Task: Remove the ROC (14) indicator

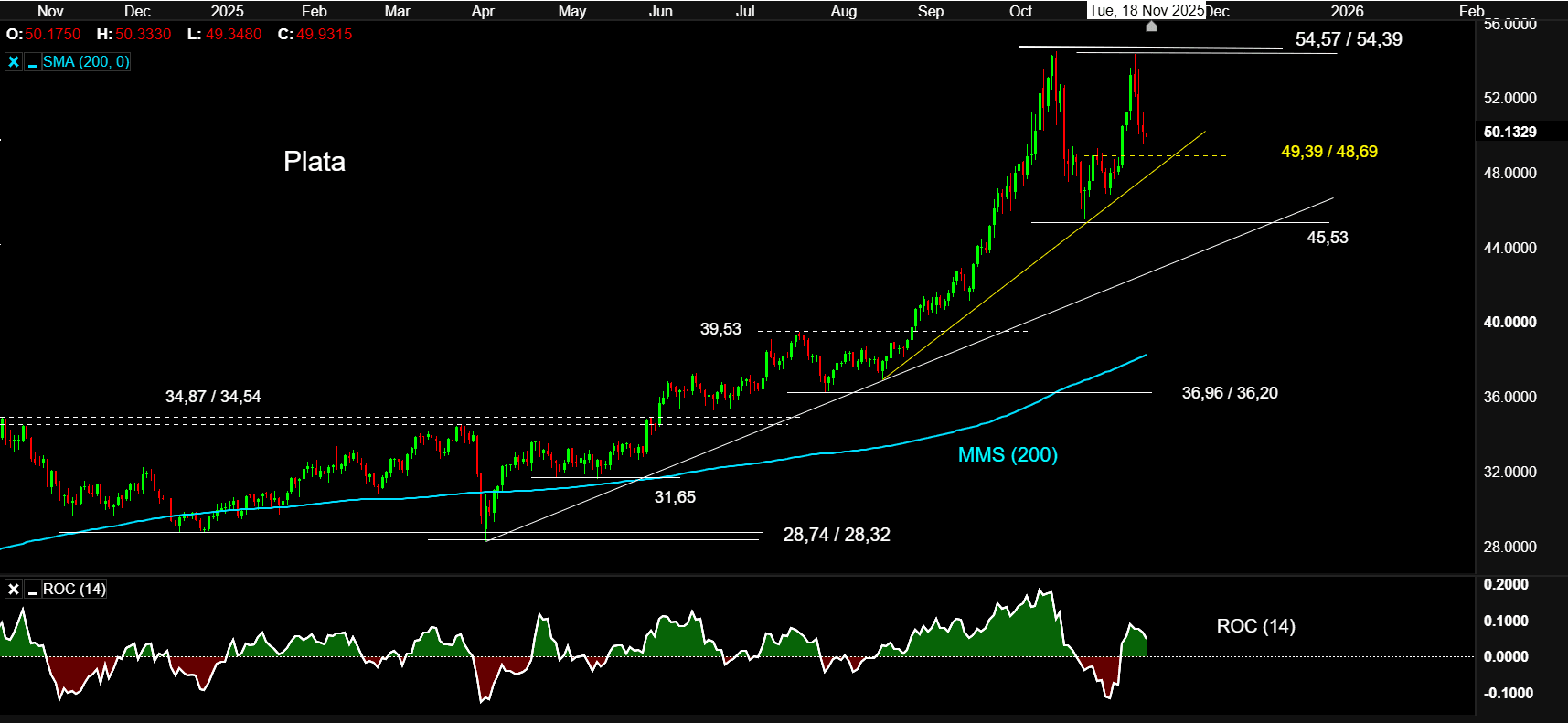Action: tap(14, 590)
